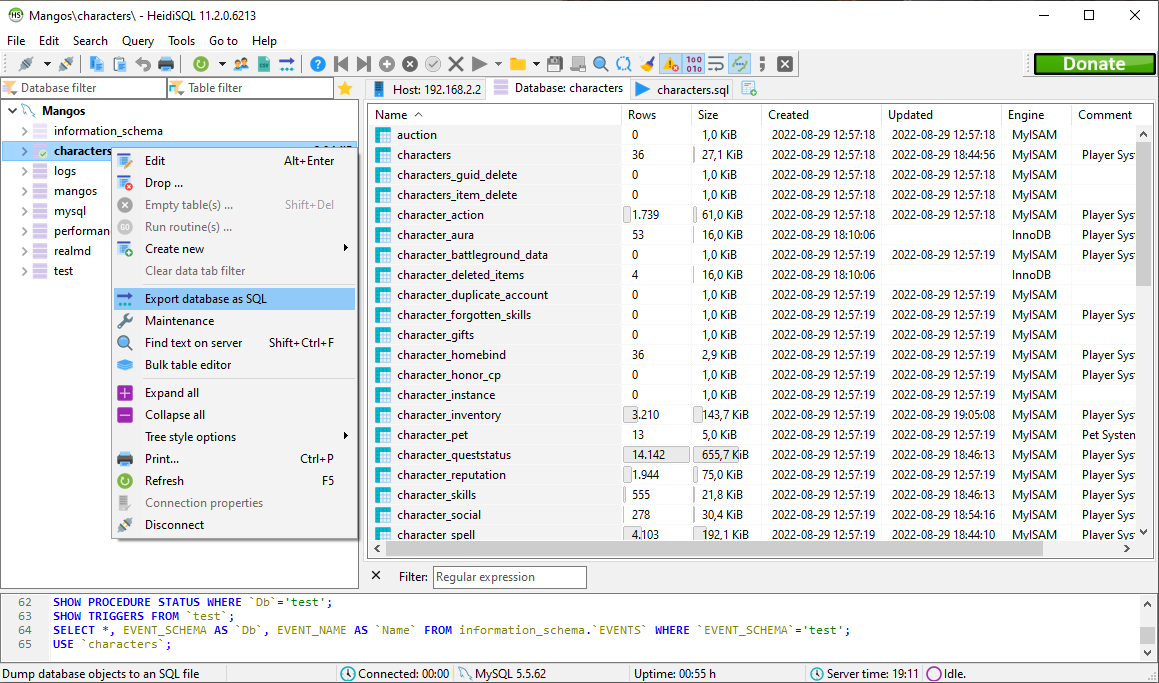The image size is (1159, 683).
Task: Jump to first row toolbar icon
Action: click(x=341, y=64)
